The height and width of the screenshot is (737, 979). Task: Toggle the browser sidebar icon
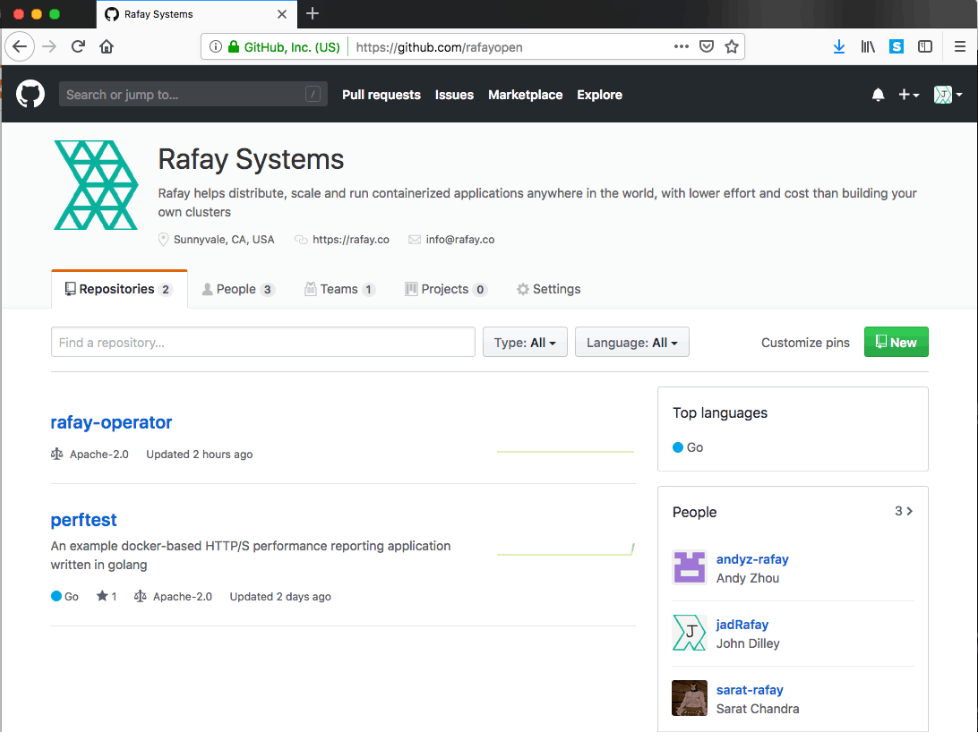(925, 46)
